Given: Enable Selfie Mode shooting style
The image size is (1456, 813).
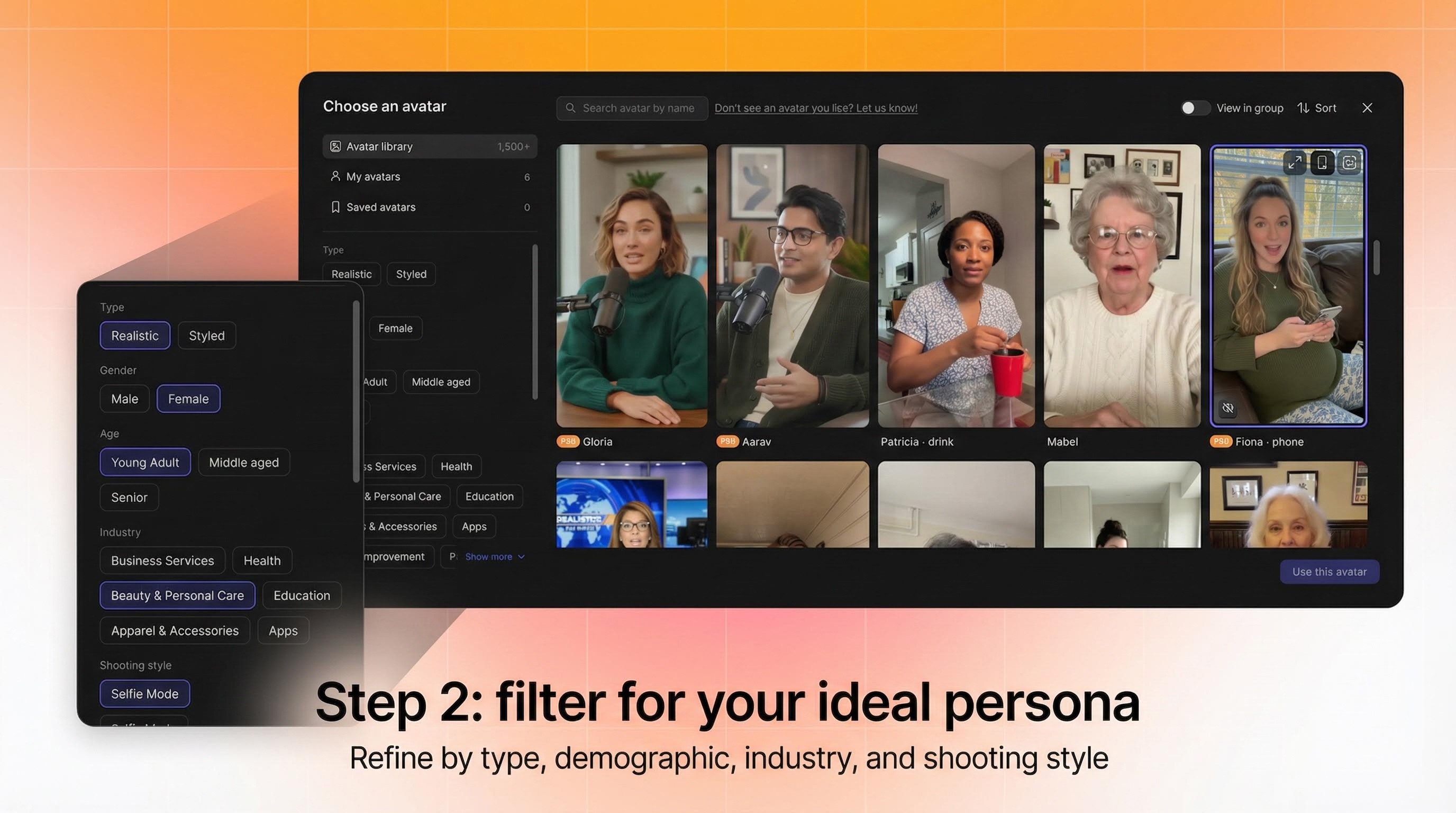Looking at the screenshot, I should (144, 694).
